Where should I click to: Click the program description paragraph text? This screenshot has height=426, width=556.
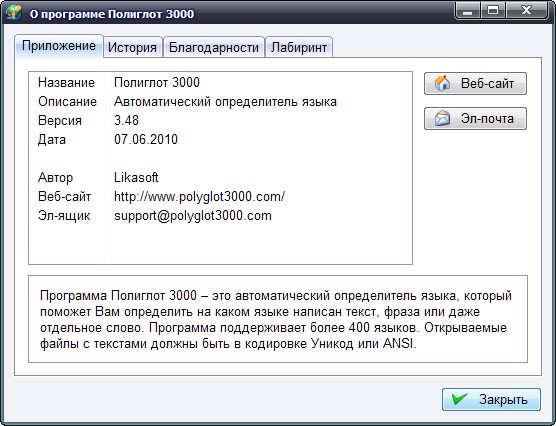click(276, 319)
